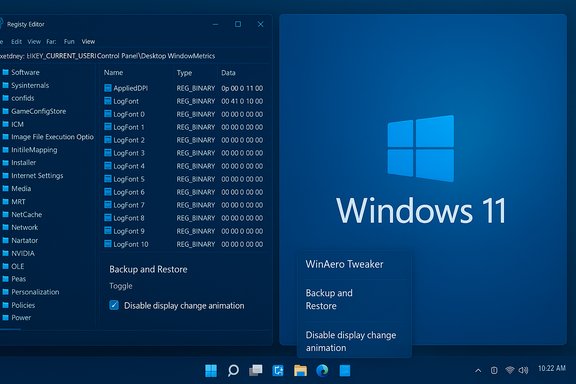Select WinAero Tweaker popup entry
This screenshot has height=384, width=576.
344,264
